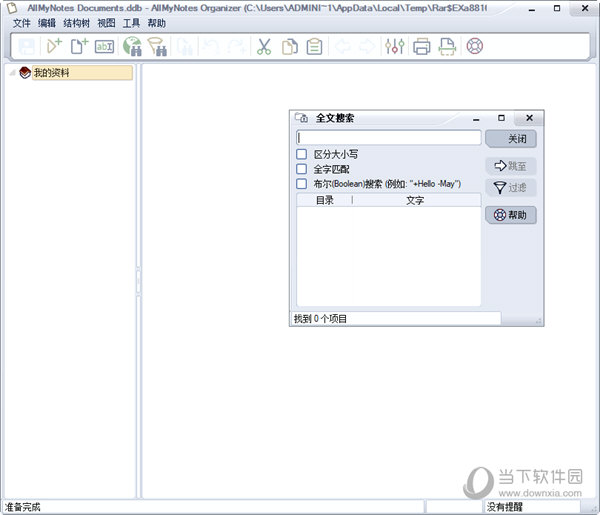Open filter search with the funnel-binoculars icon
This screenshot has width=600, height=515.
click(157, 47)
